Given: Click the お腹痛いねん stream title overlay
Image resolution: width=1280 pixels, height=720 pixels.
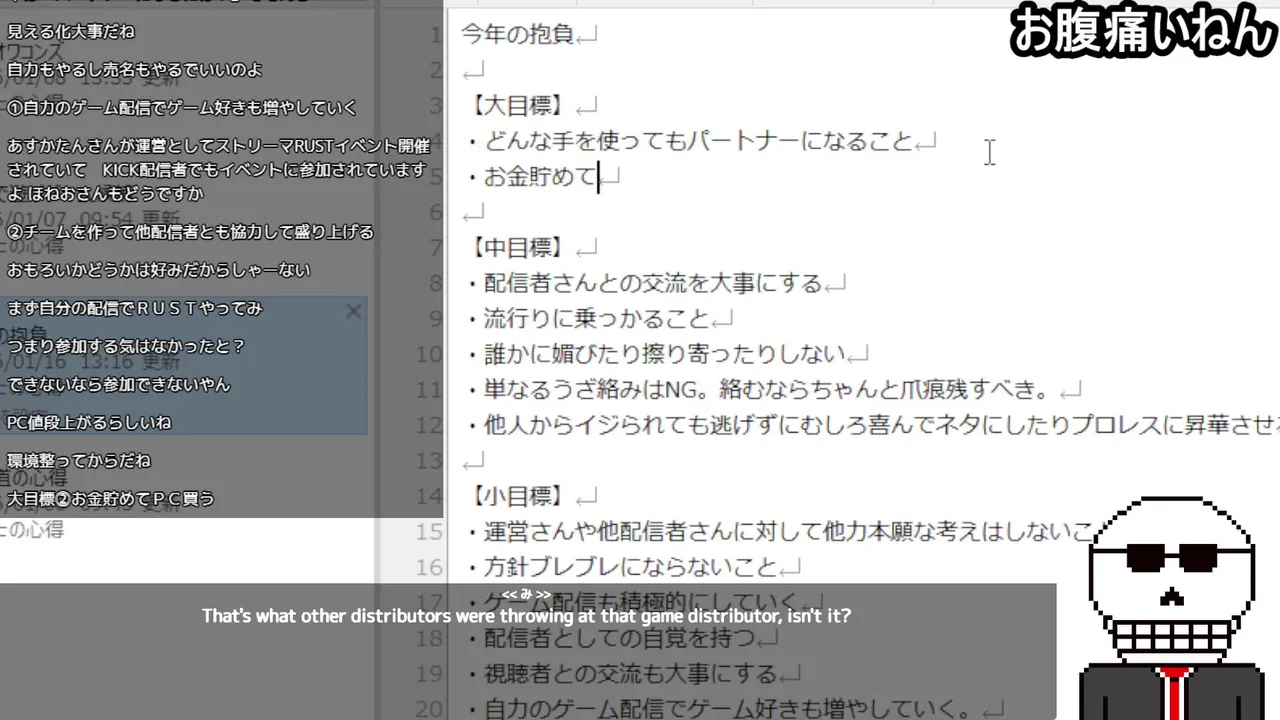Looking at the screenshot, I should point(1143,31).
